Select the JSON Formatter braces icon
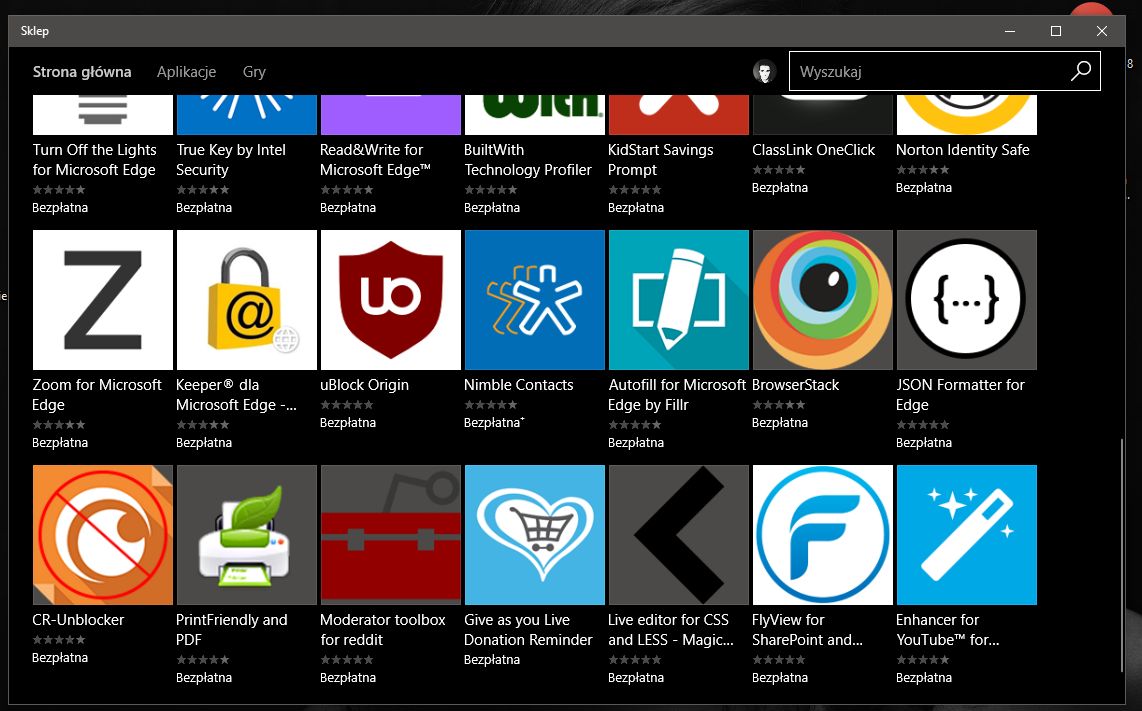Image resolution: width=1142 pixels, height=711 pixels. point(966,299)
